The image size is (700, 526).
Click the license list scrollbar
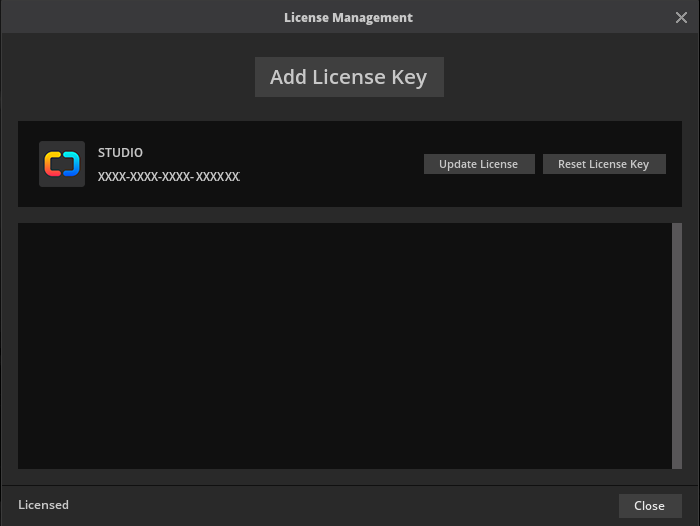[677, 346]
